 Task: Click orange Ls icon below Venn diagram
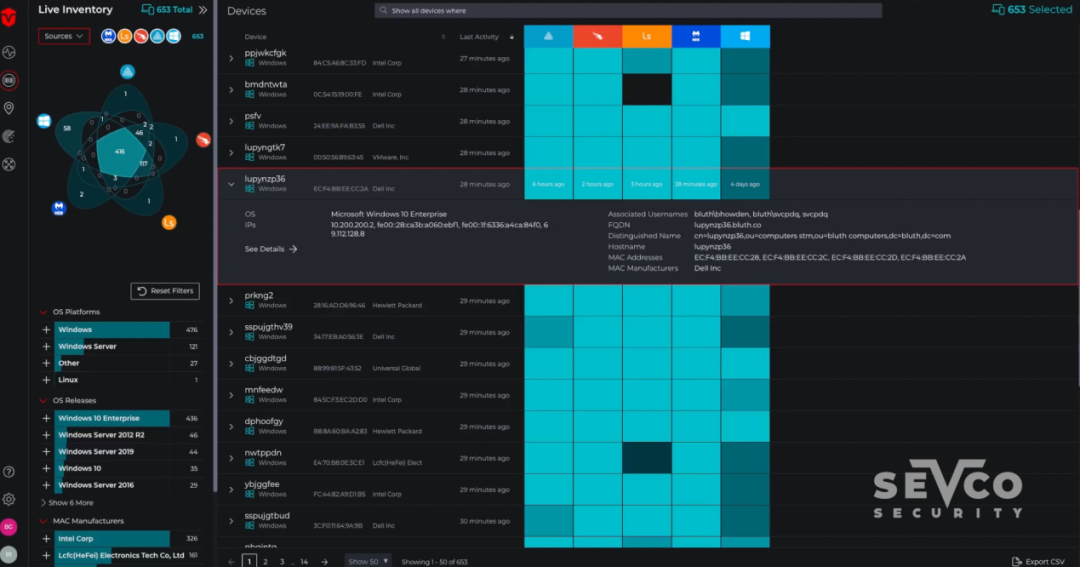[x=169, y=223]
